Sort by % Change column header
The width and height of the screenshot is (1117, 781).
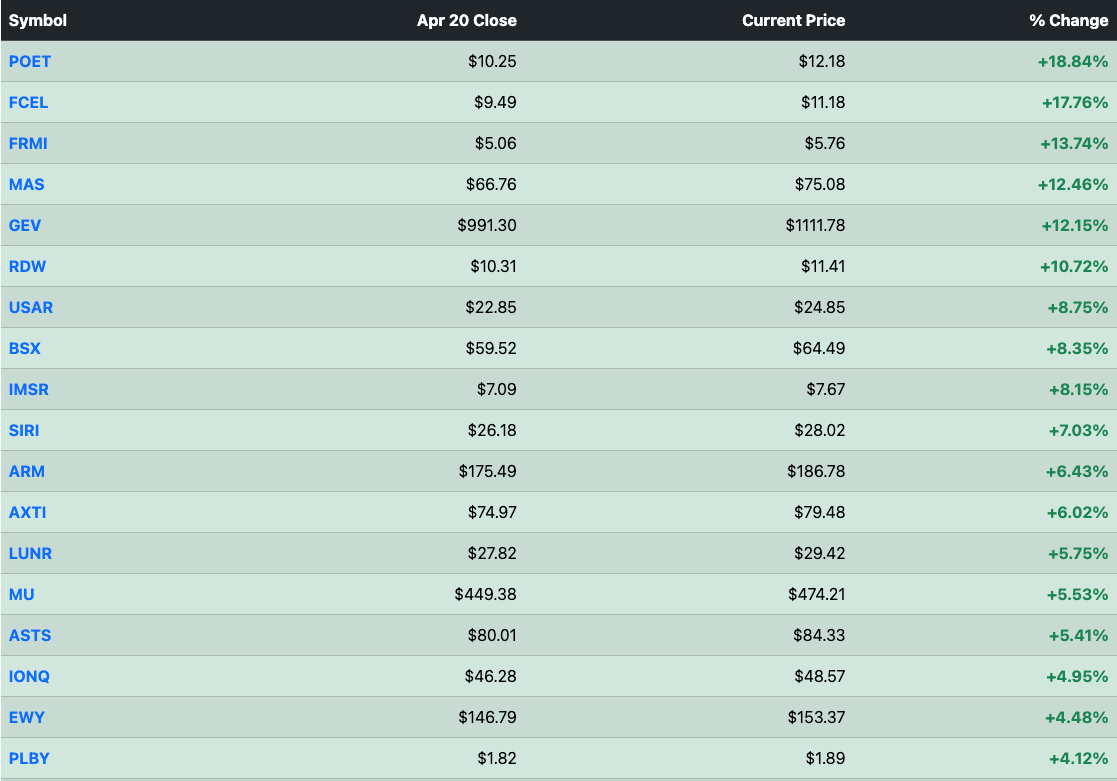coord(1068,20)
